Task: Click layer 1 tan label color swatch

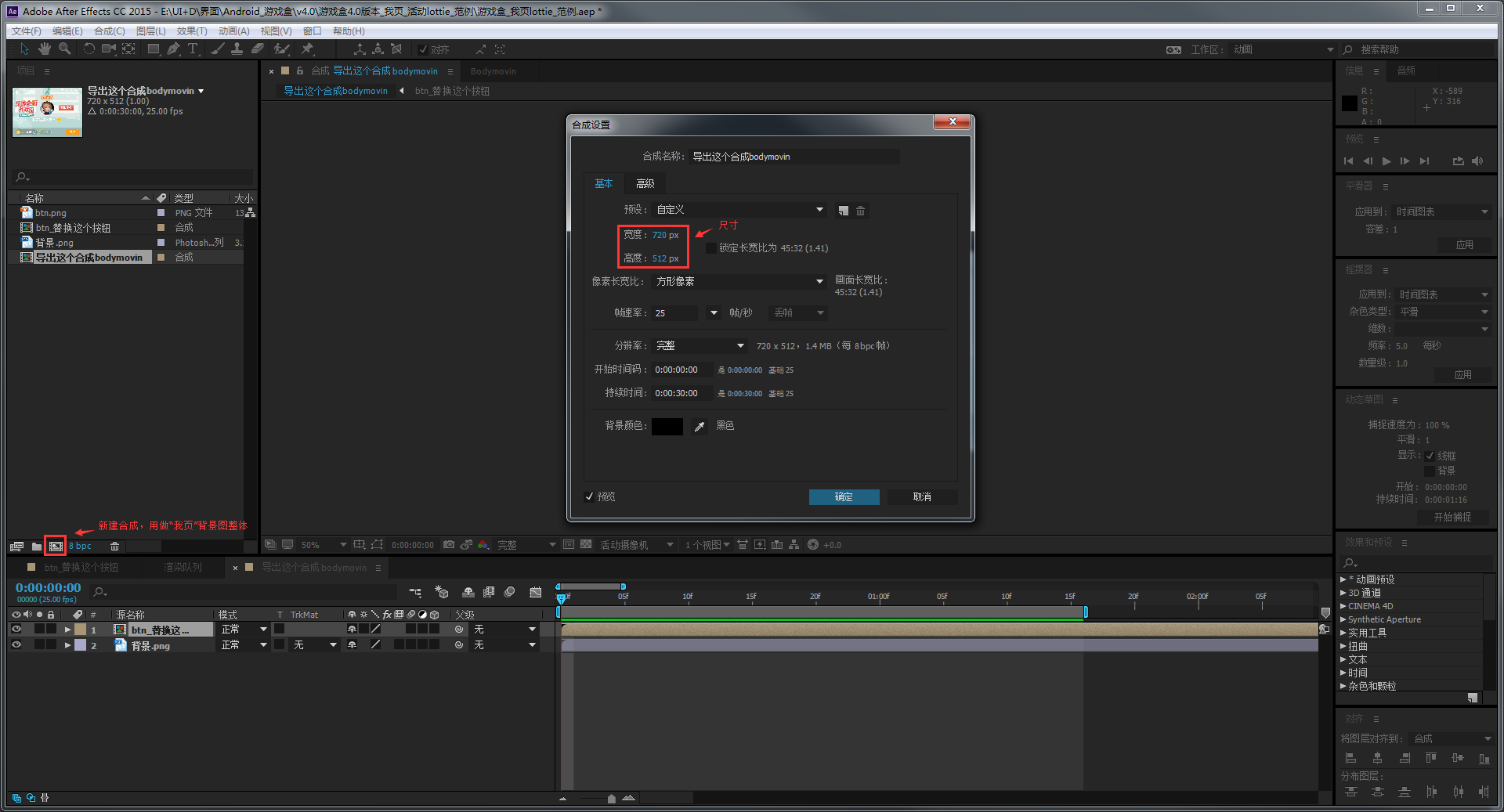Action: [x=80, y=630]
